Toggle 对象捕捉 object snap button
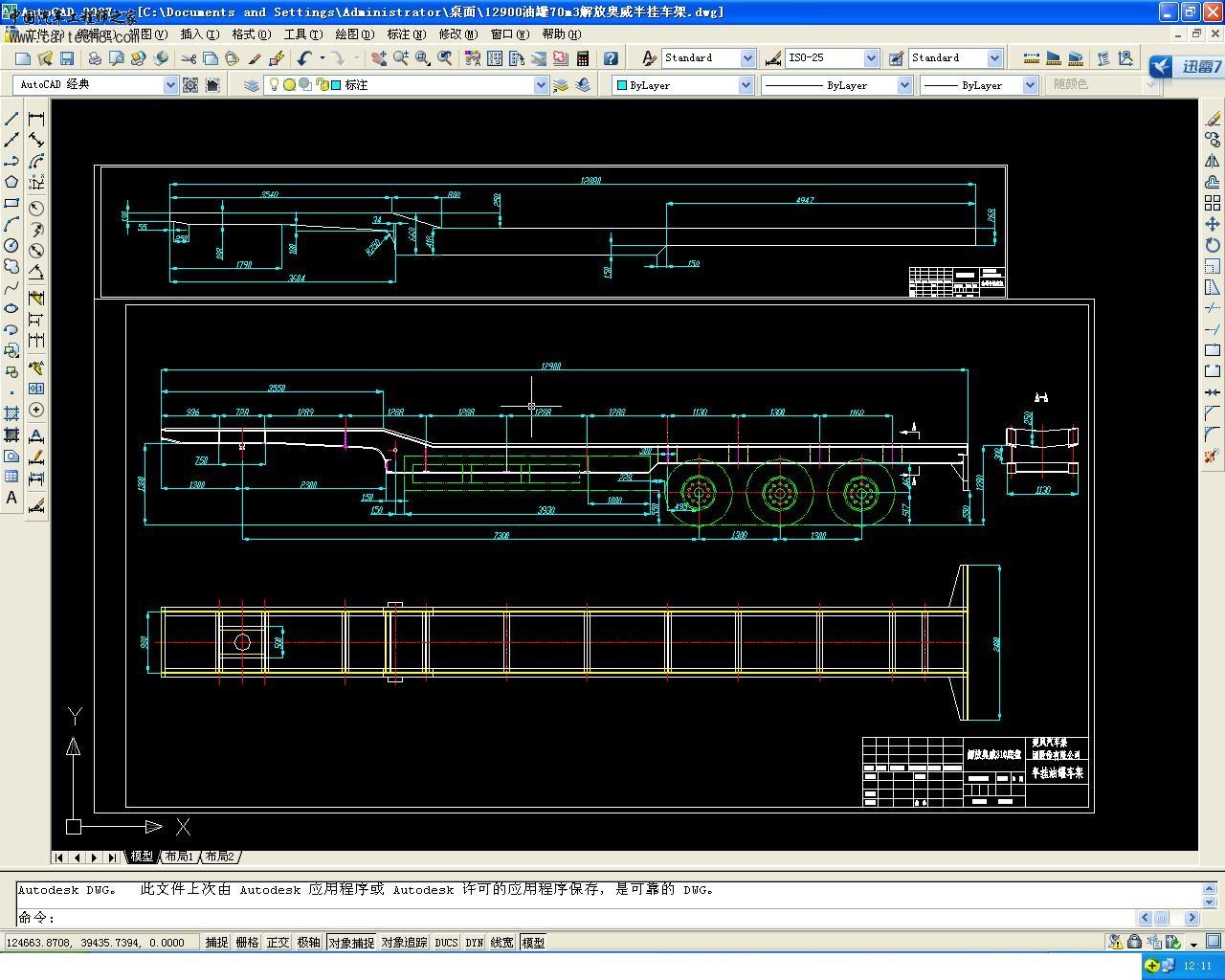 (x=351, y=943)
